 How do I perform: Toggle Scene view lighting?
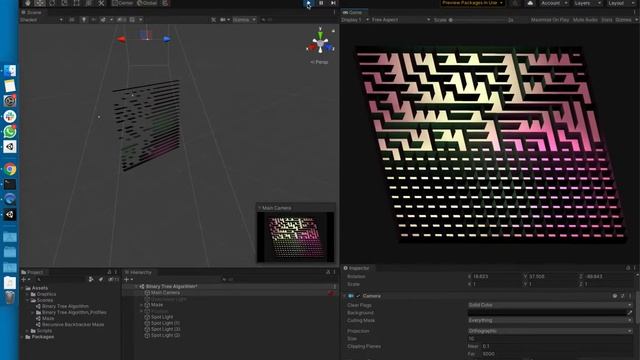point(84,19)
